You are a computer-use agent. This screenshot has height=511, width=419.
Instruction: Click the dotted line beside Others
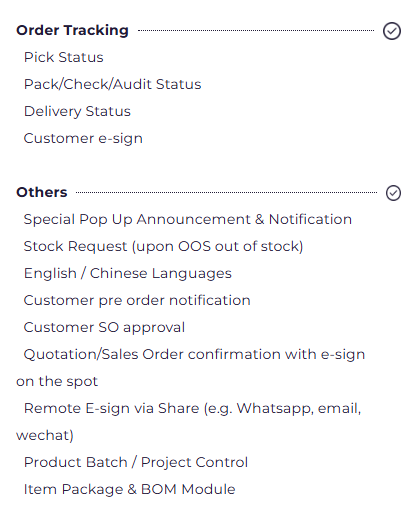pos(227,192)
